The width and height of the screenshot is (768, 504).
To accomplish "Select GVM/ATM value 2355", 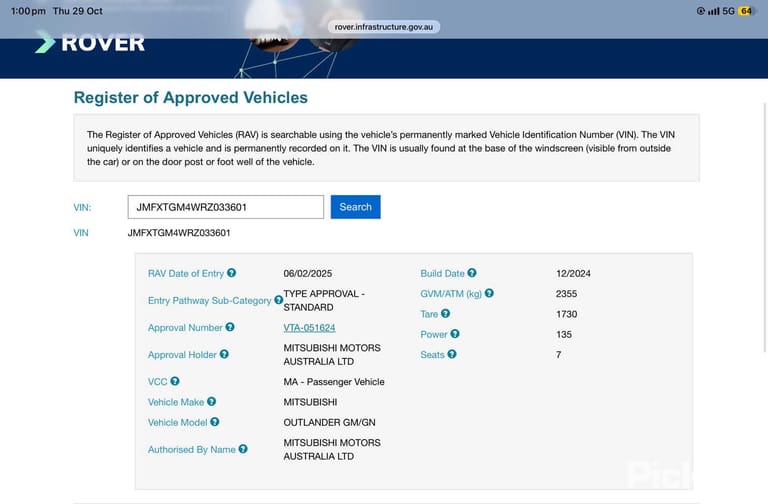I will pyautogui.click(x=566, y=293).
